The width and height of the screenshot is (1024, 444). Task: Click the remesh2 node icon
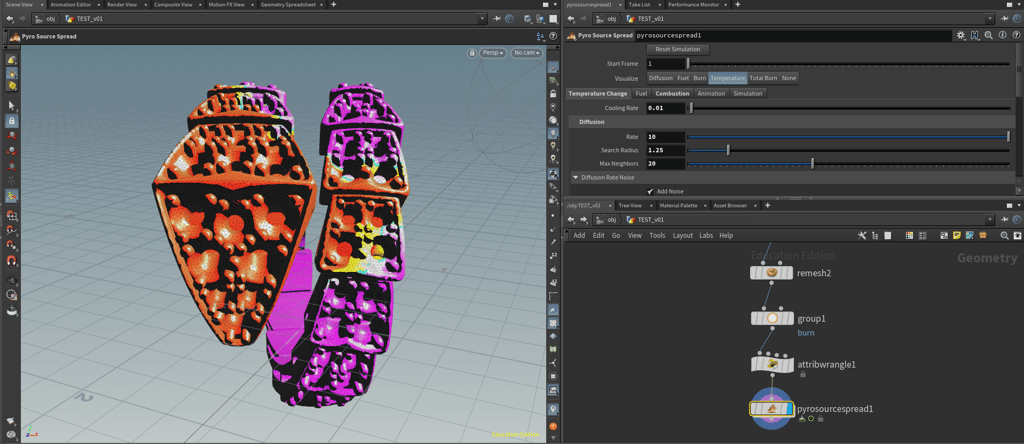[771, 272]
